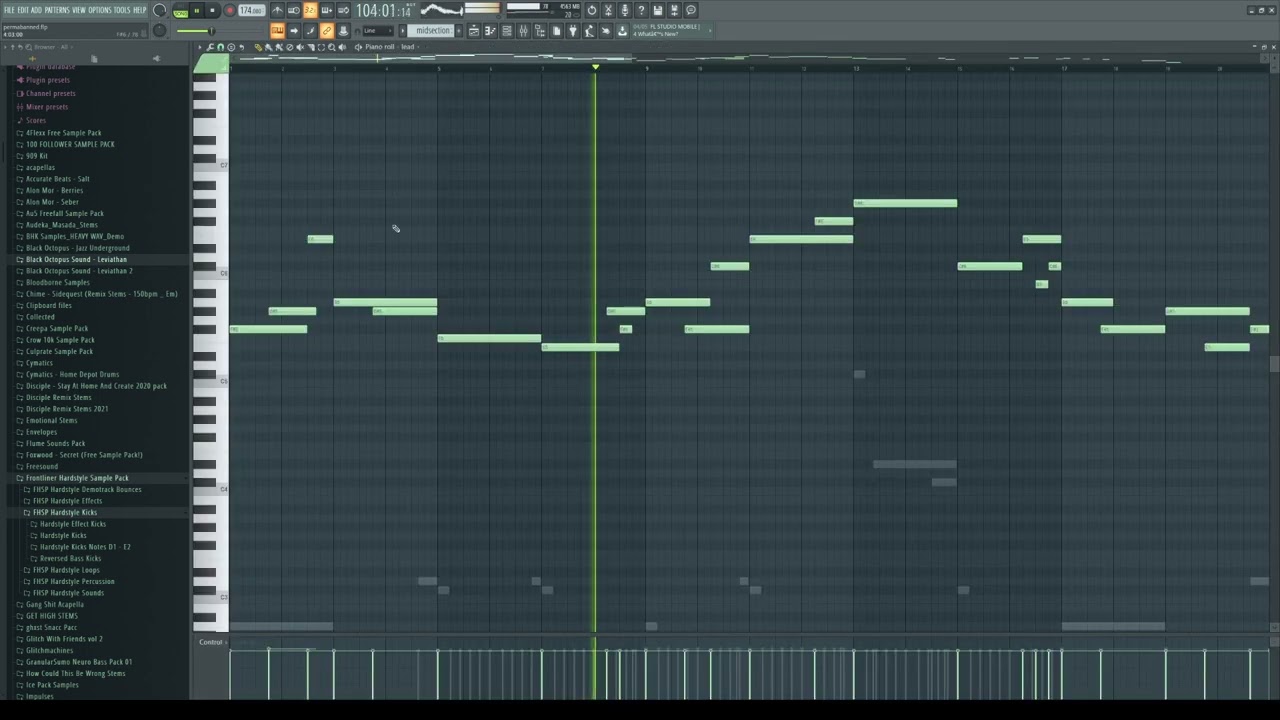Screen dimensions: 1280x720
Task: Open the chat bubble icon in top toolbar
Action: (690, 10)
